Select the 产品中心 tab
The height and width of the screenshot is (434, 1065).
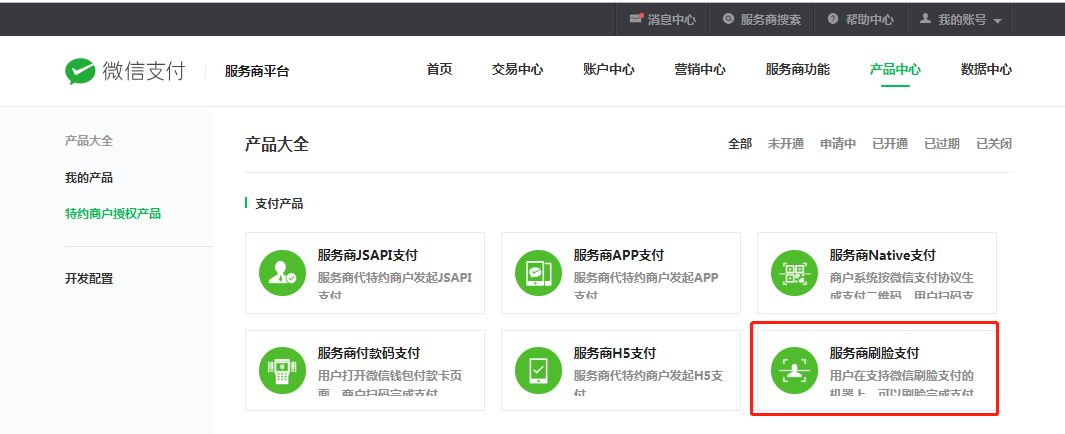[x=895, y=69]
